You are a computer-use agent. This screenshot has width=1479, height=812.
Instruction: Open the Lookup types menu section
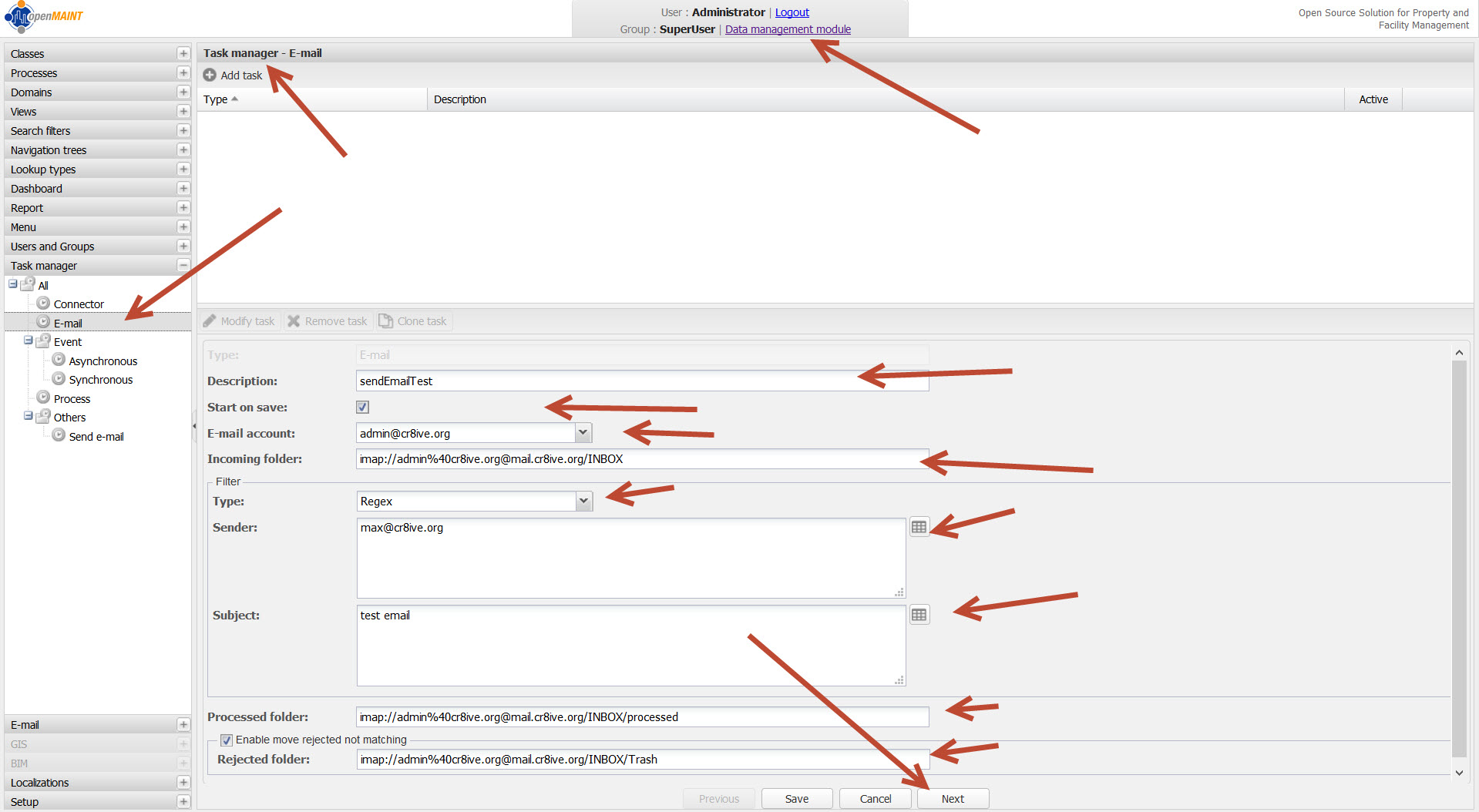tap(43, 169)
